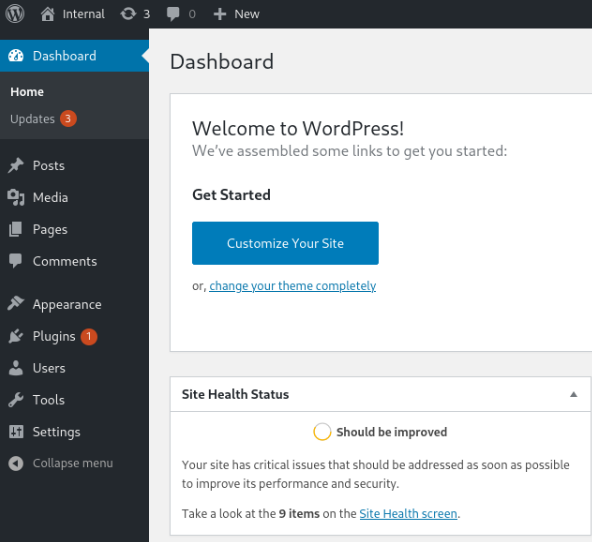Click Customize Your Site button
The width and height of the screenshot is (592, 542).
pyautogui.click(x=285, y=243)
